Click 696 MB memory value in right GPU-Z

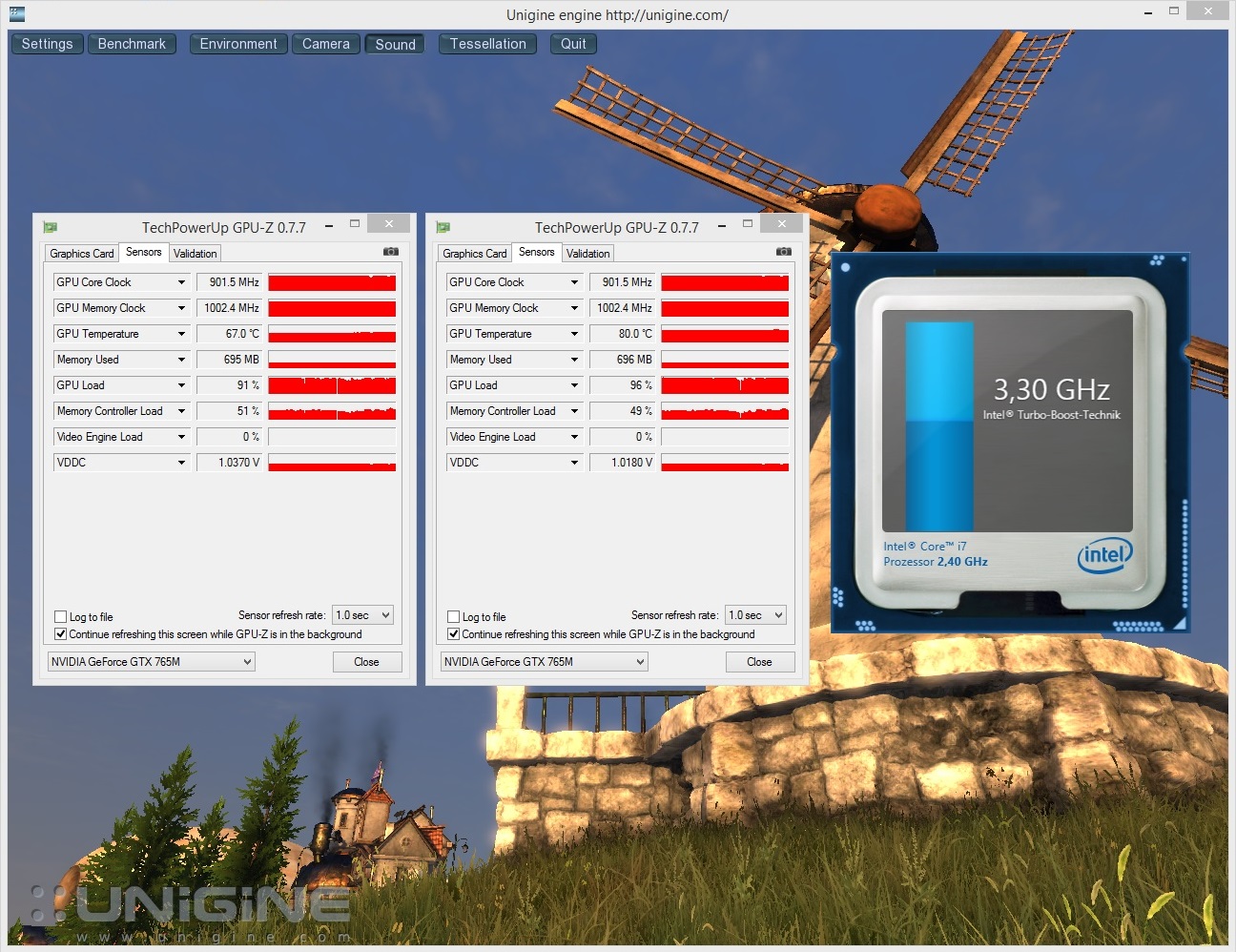(623, 360)
